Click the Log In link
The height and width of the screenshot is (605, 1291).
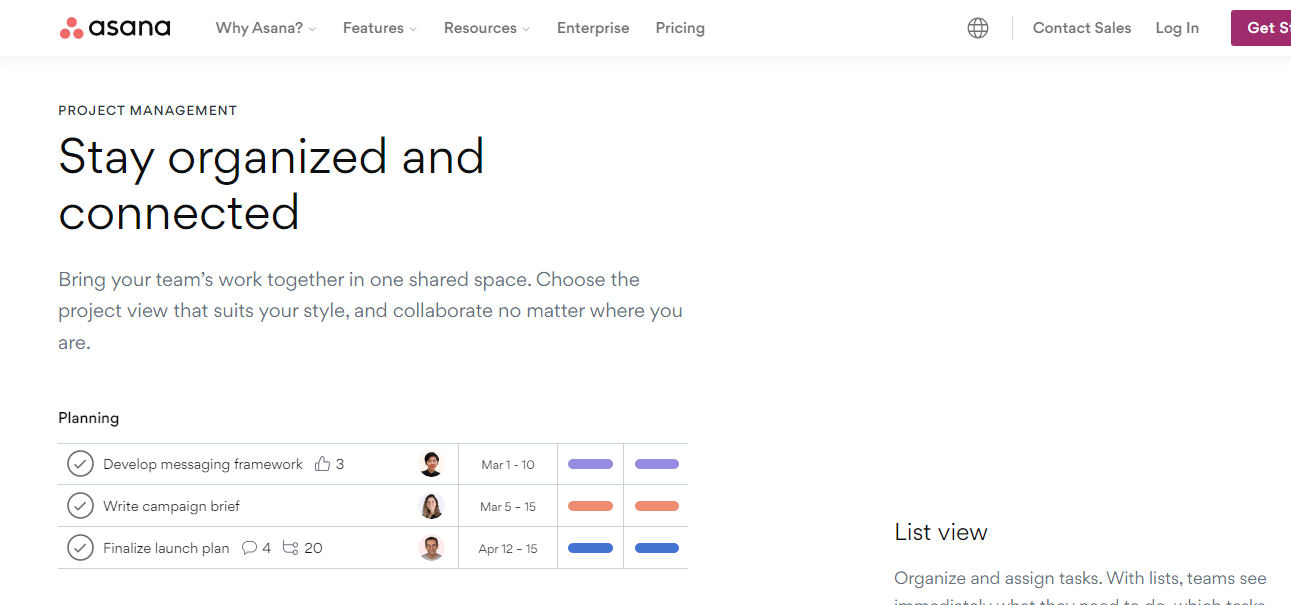[1177, 28]
